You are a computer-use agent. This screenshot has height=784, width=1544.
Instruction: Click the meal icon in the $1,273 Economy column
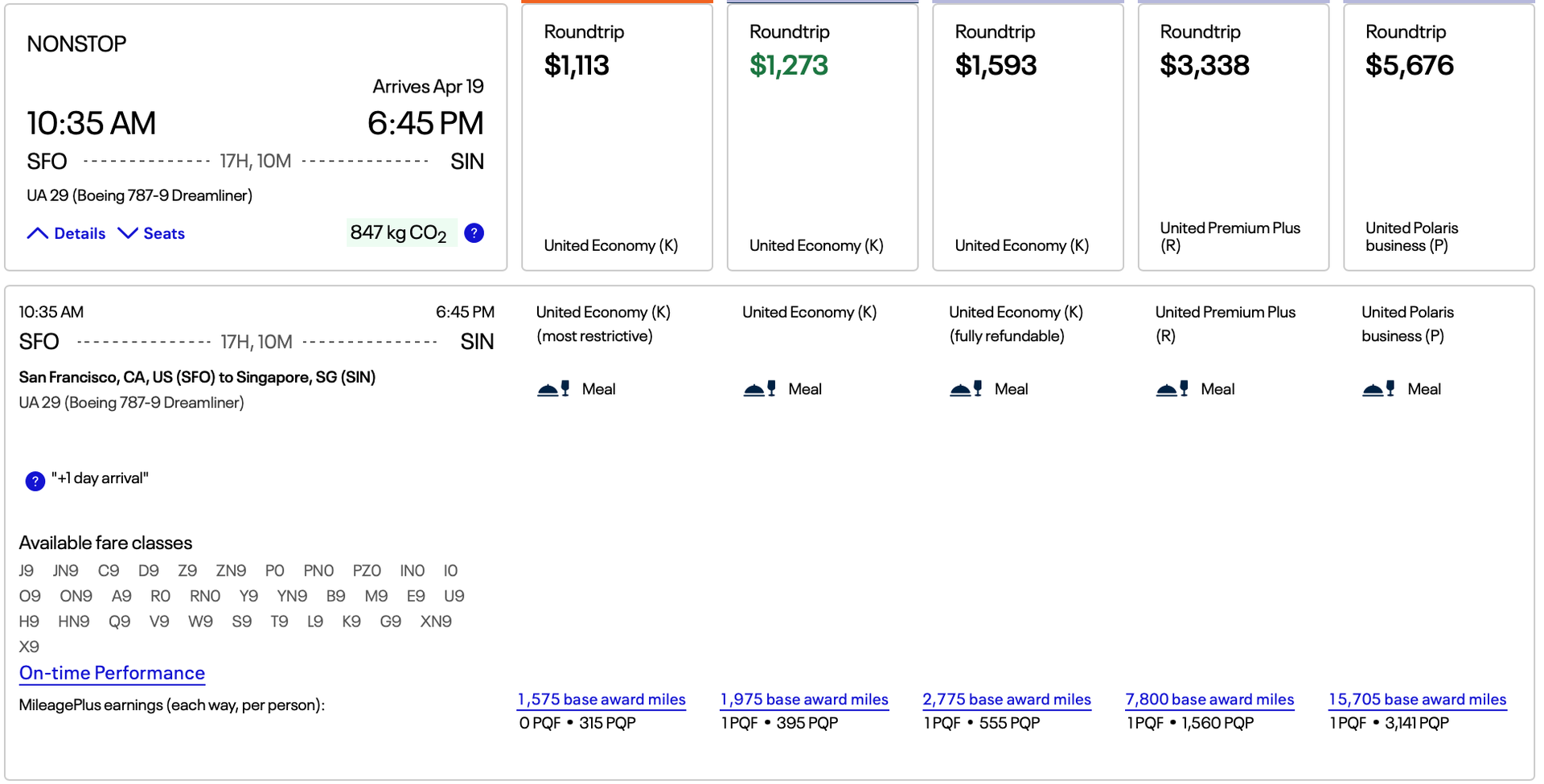(758, 388)
